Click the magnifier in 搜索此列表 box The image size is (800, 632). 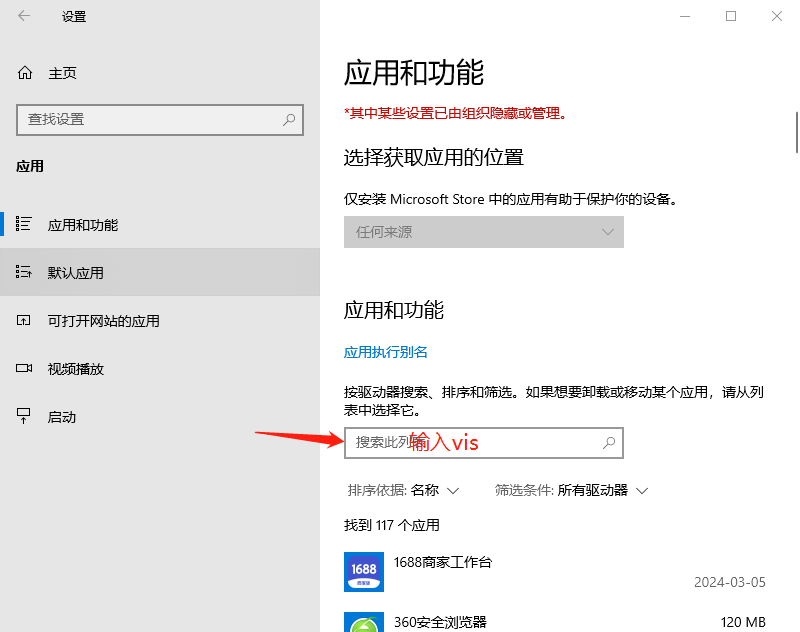point(609,443)
